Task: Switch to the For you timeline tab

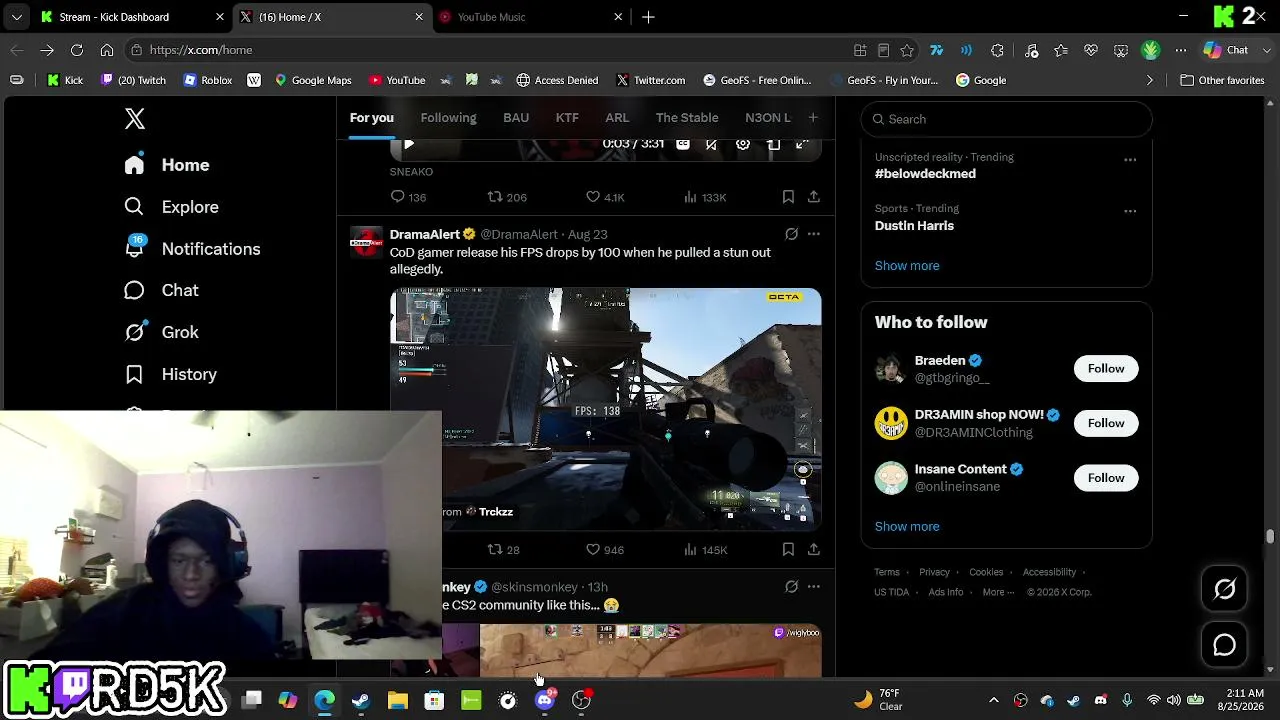Action: [x=371, y=118]
